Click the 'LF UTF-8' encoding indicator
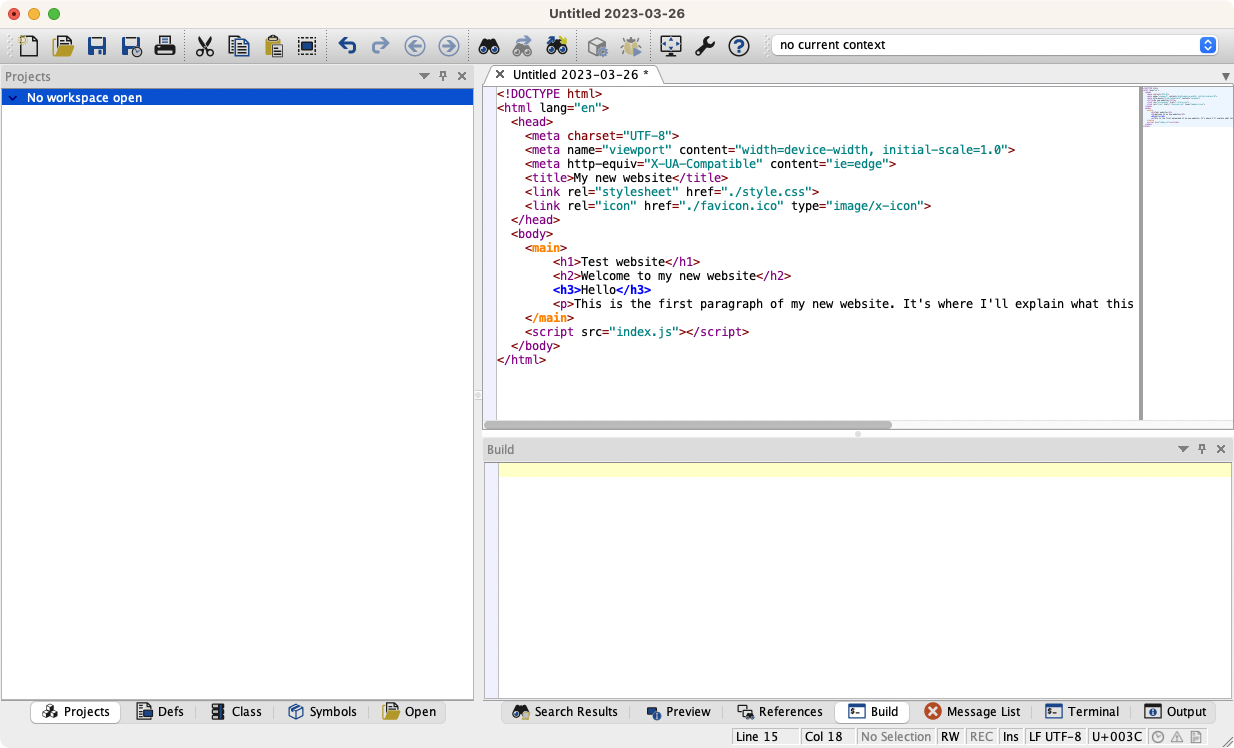The height and width of the screenshot is (748, 1234). 1055,737
